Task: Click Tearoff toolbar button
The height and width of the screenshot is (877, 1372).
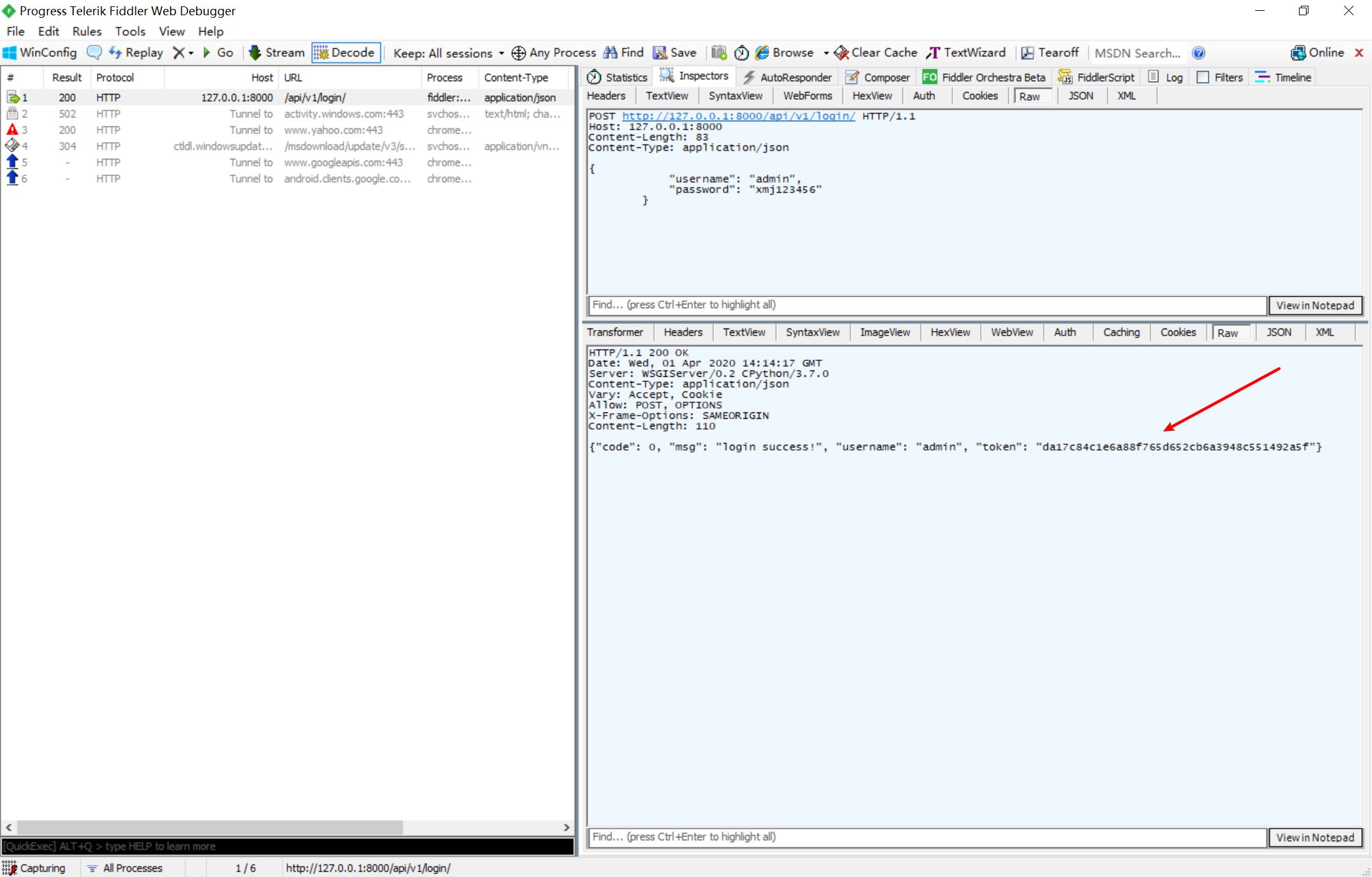Action: click(x=1050, y=53)
